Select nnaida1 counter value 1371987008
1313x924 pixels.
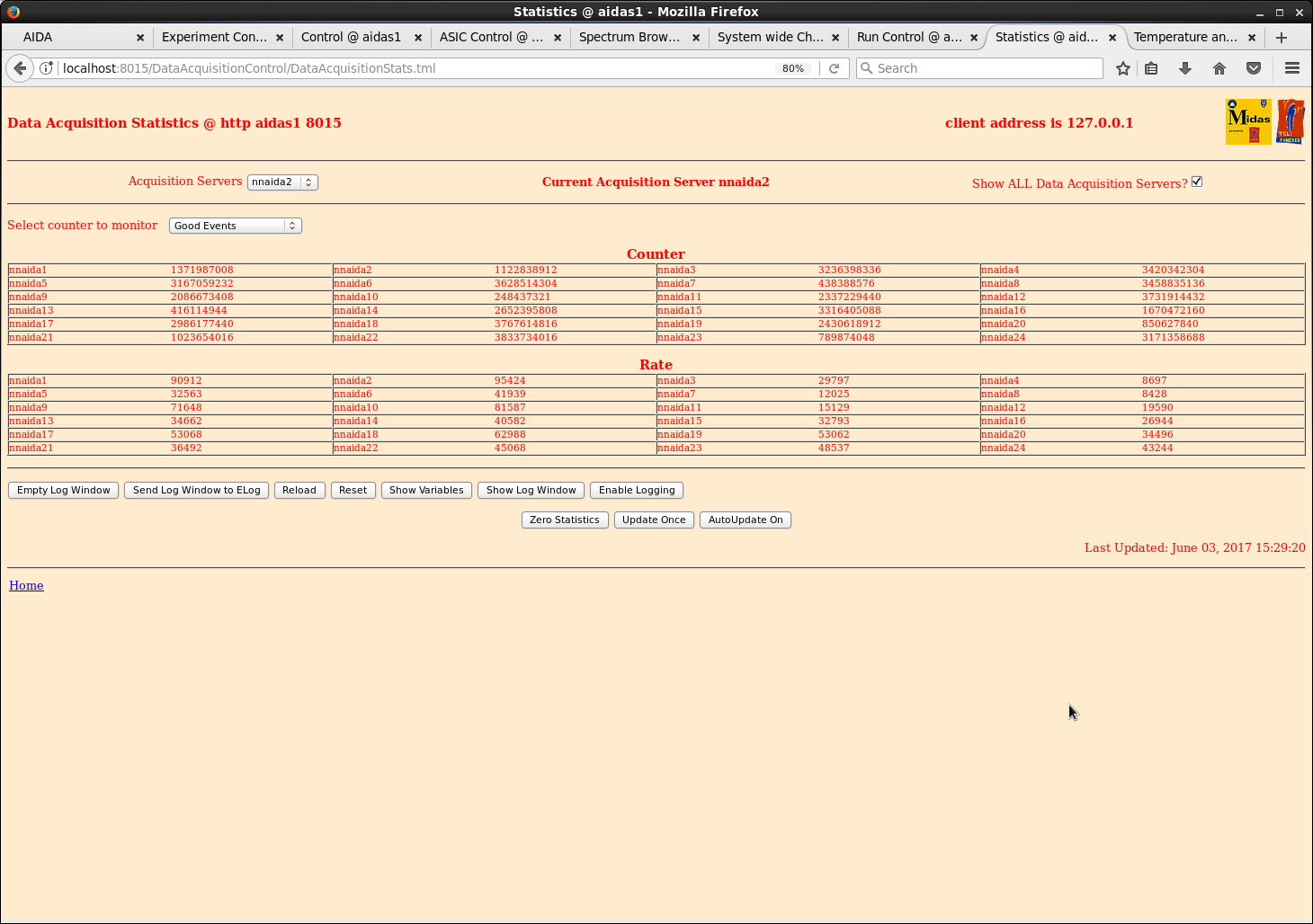(x=202, y=270)
